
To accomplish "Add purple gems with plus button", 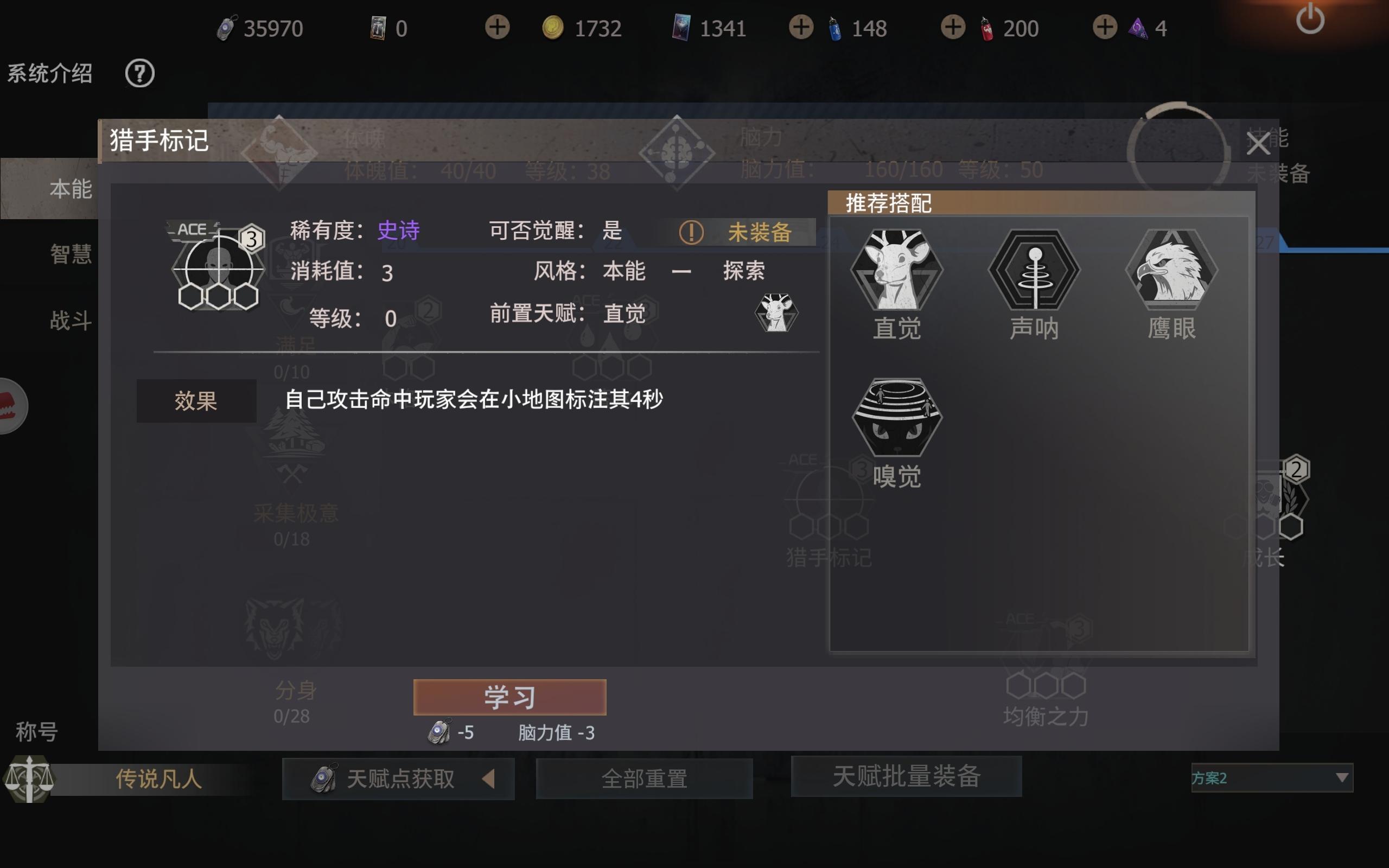I will [1105, 27].
